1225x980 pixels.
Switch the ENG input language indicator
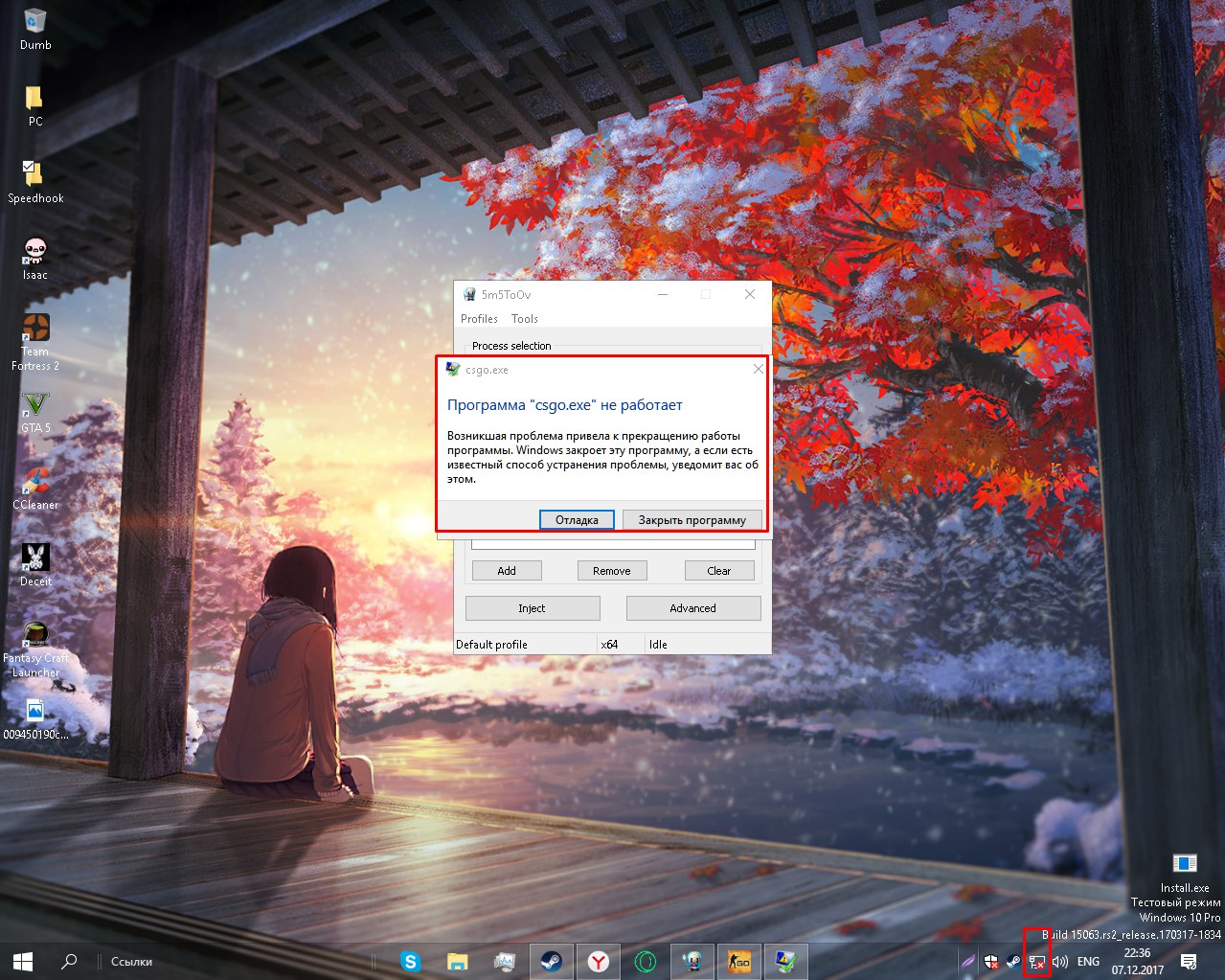1088,962
